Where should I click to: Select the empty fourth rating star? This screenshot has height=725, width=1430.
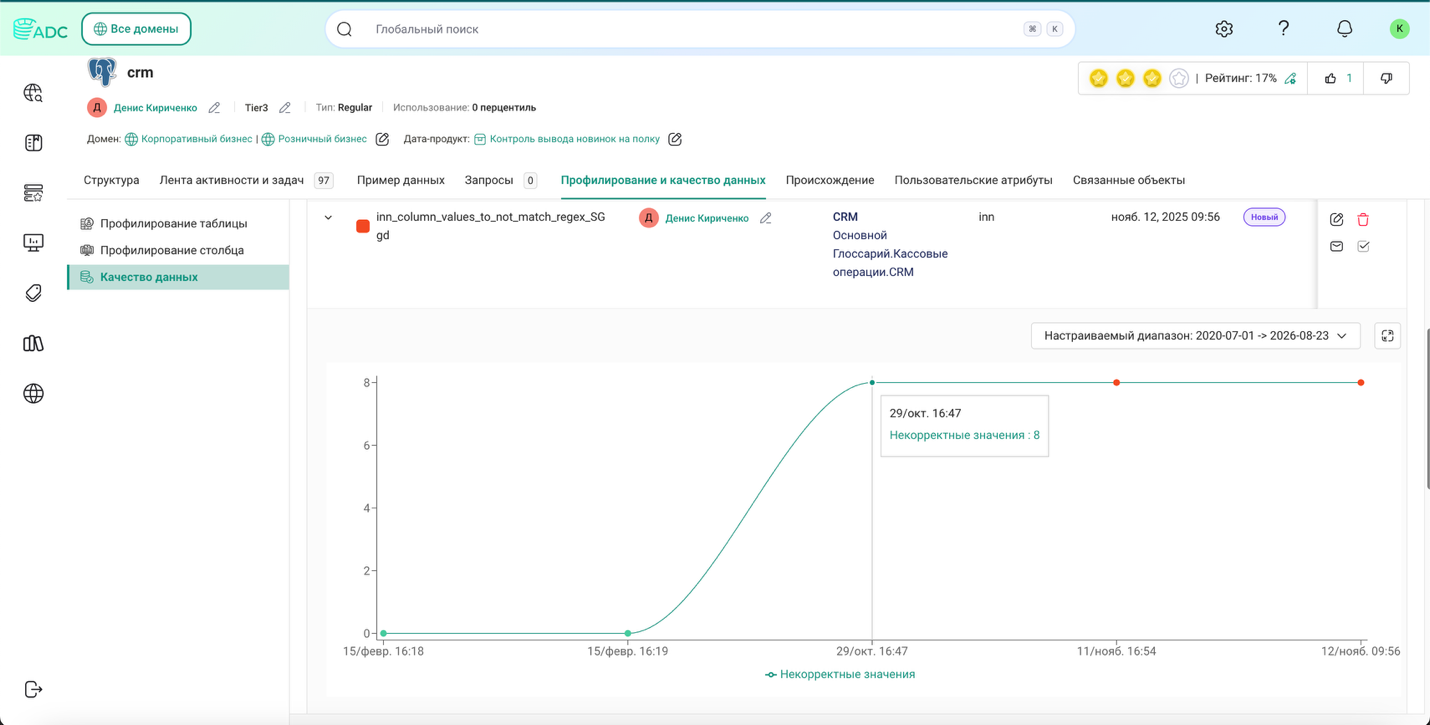pos(1179,78)
